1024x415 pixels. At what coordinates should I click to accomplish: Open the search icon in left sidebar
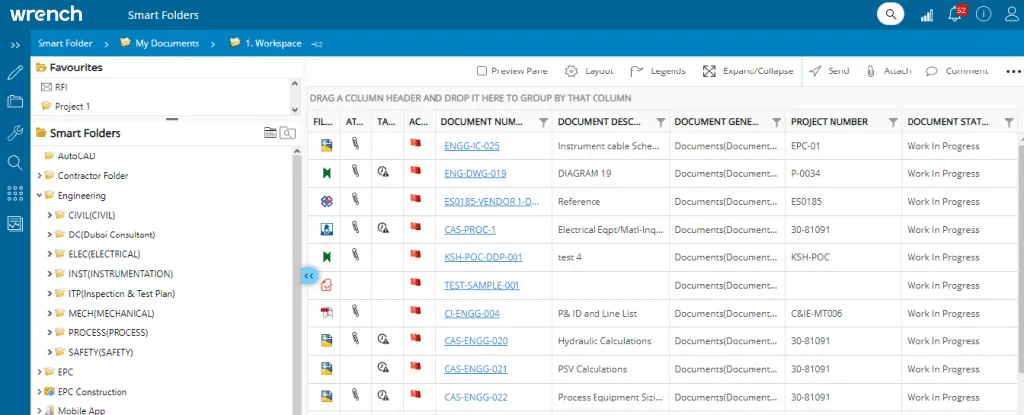pyautogui.click(x=15, y=163)
